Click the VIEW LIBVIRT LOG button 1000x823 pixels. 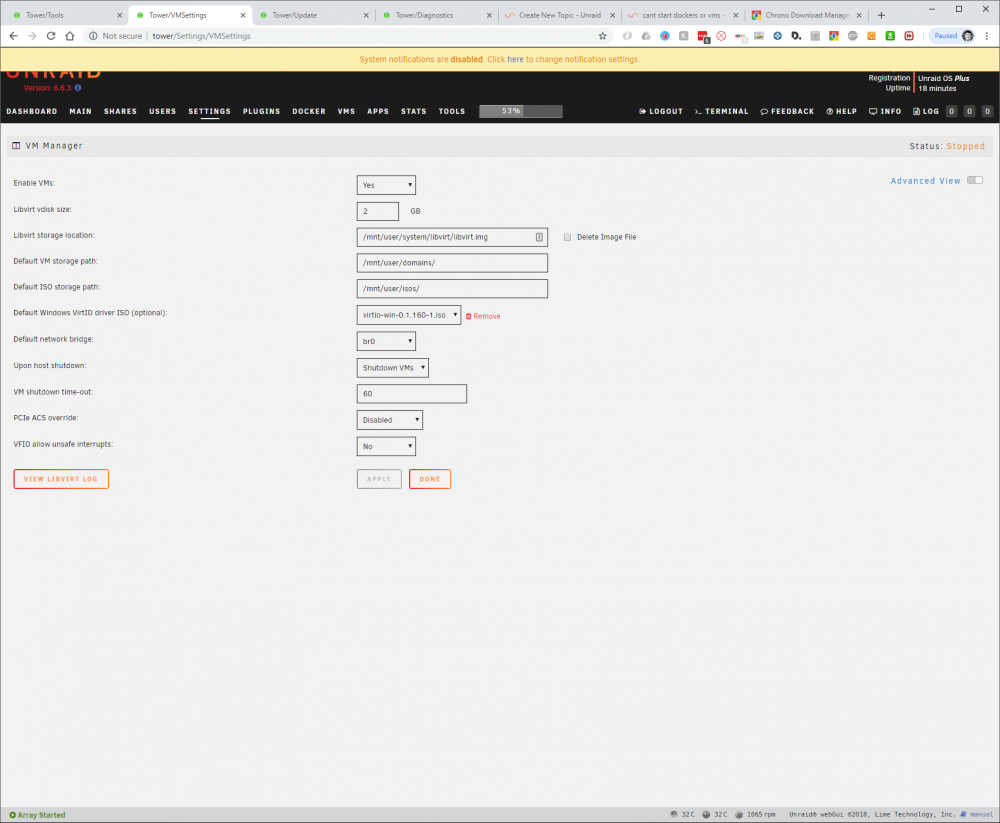[61, 479]
